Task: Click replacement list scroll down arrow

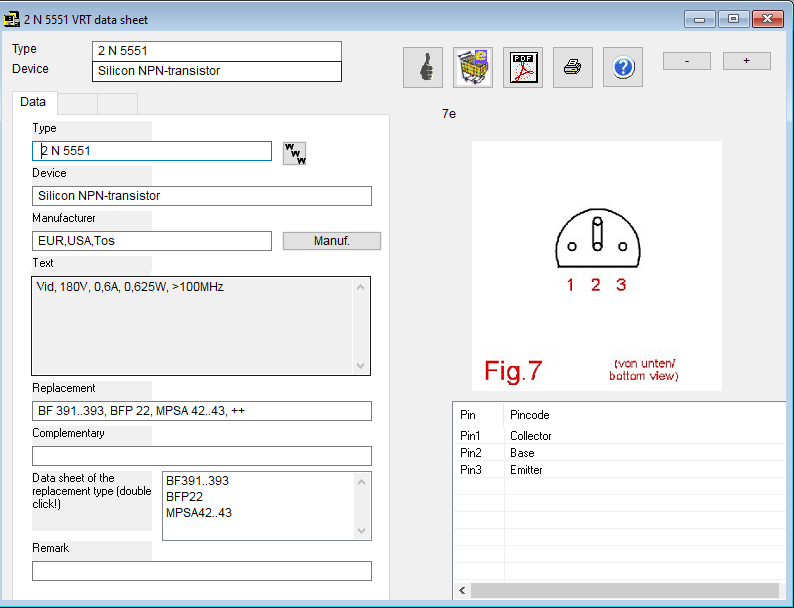Action: point(362,531)
